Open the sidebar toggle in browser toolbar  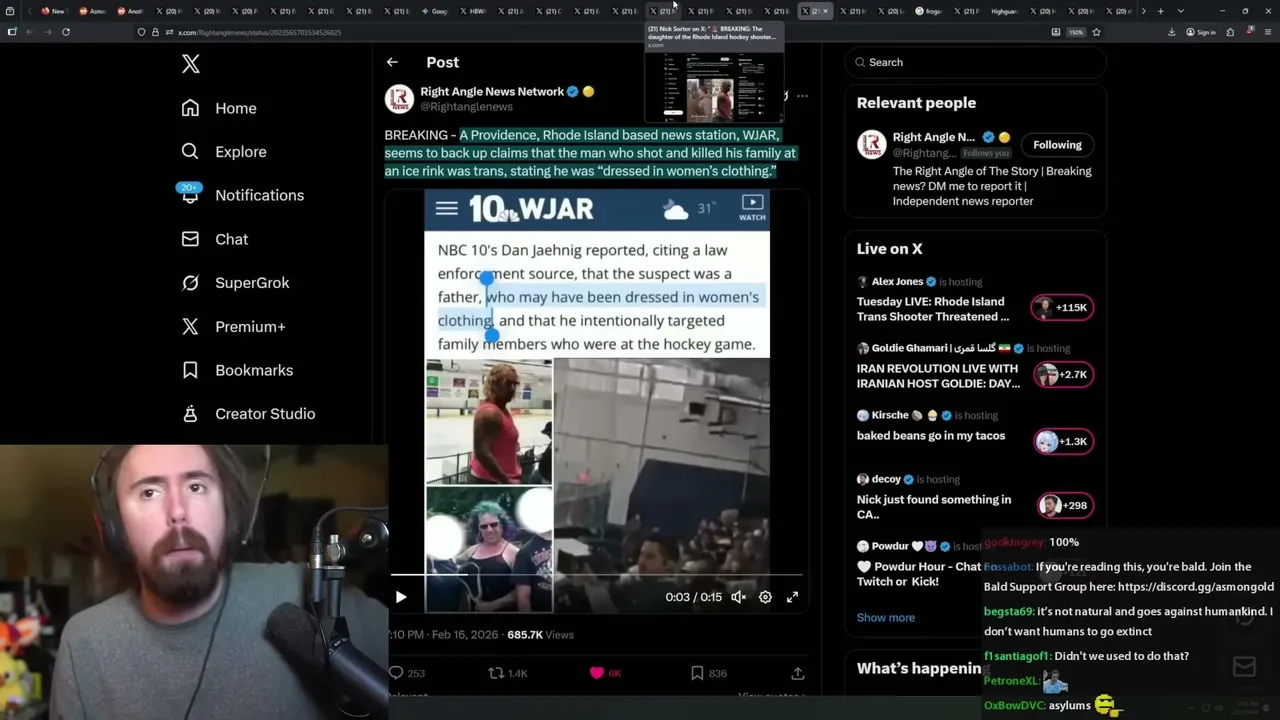coord(12,32)
